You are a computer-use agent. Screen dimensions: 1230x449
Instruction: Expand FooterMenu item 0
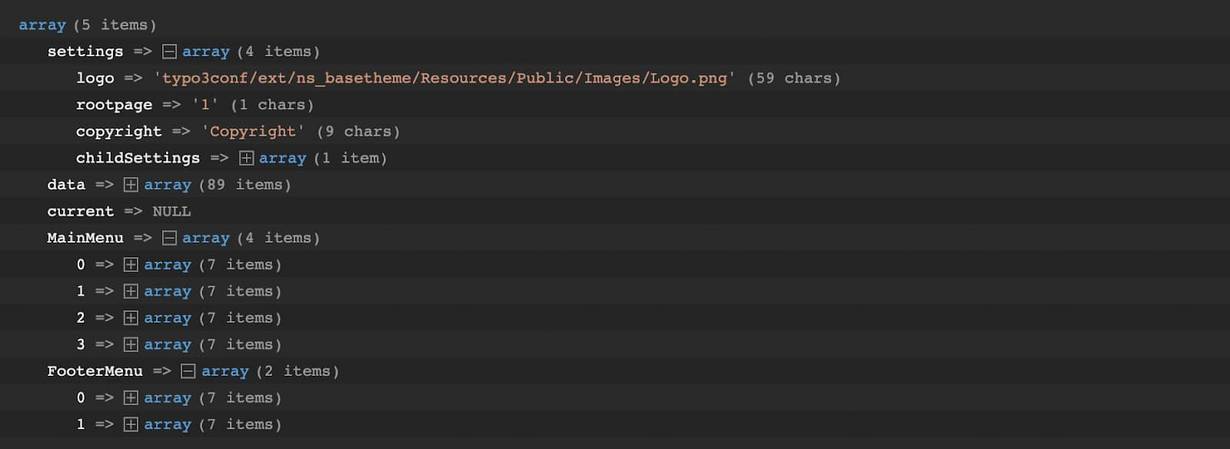click(131, 398)
